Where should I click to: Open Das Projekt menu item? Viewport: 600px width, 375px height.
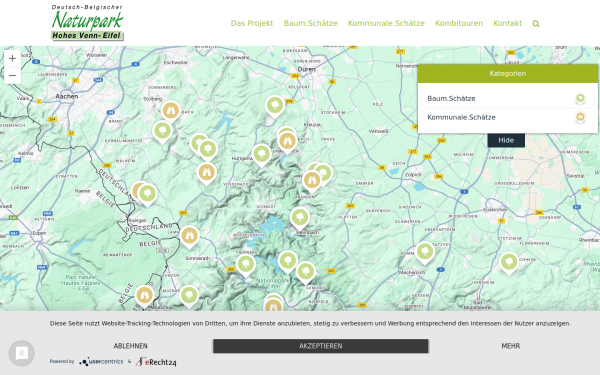click(252, 23)
